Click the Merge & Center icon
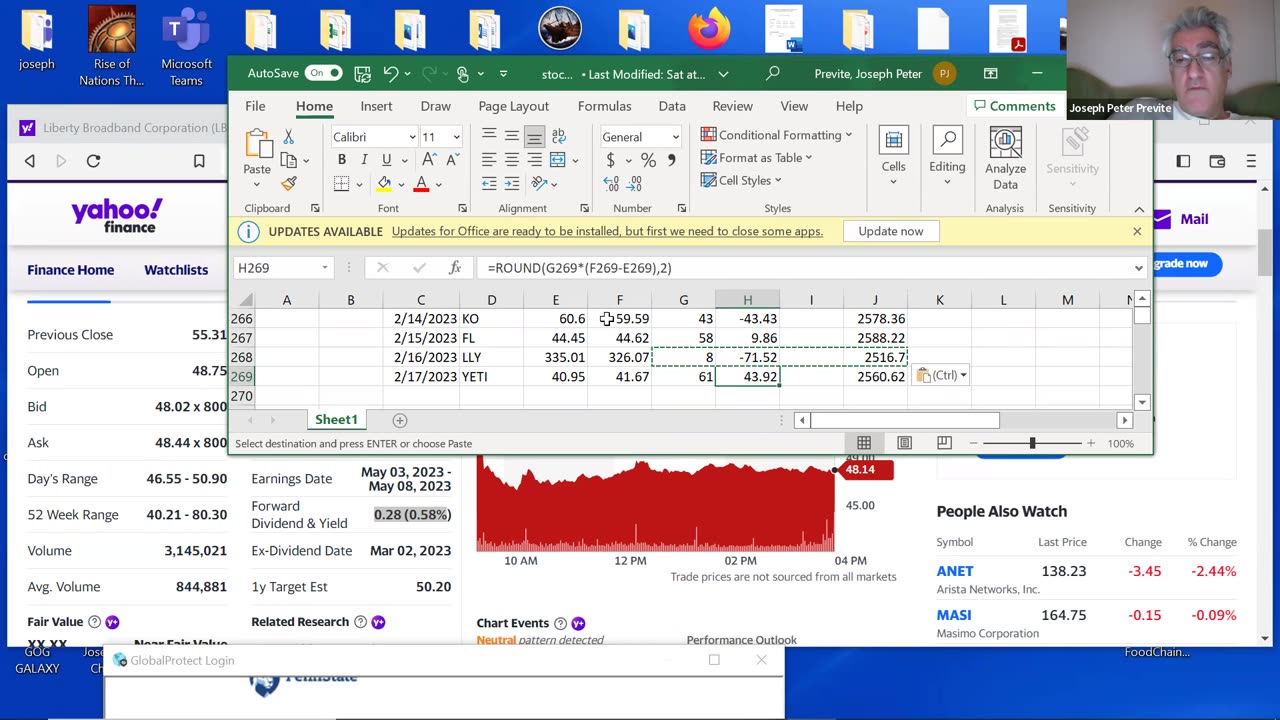 pos(557,160)
